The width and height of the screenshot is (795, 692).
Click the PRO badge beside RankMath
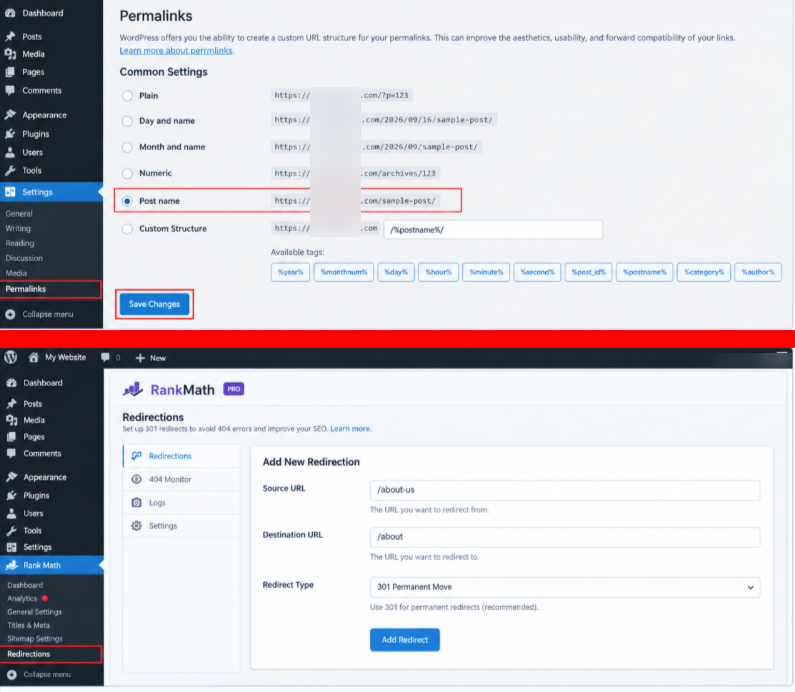point(234,389)
